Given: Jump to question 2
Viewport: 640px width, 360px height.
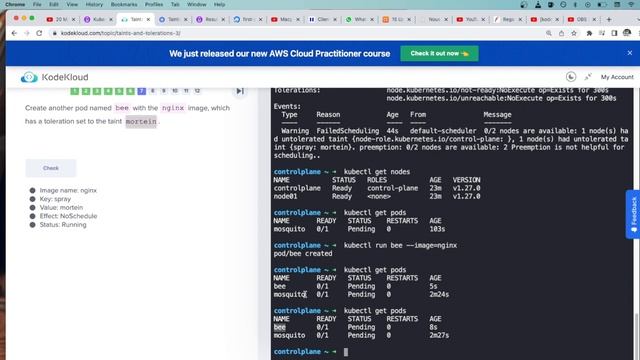Looking at the screenshot, I should (x=86, y=91).
